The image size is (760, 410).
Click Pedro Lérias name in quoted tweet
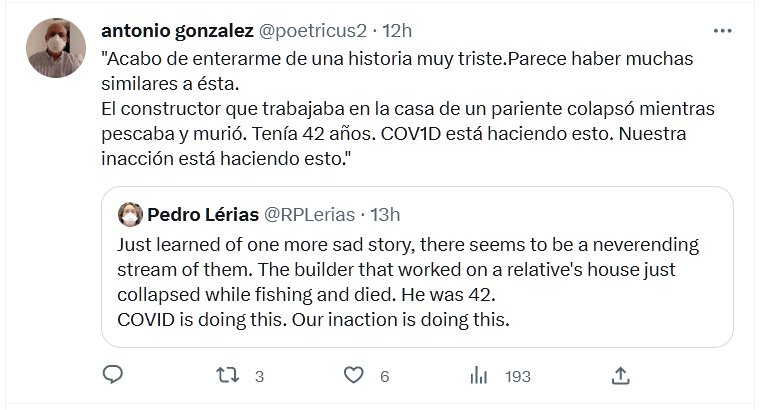pos(201,213)
